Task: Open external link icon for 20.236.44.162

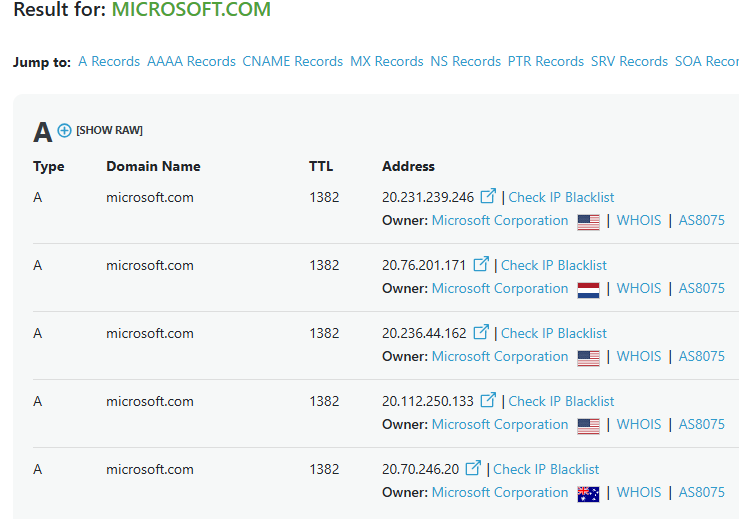Action: tap(480, 332)
